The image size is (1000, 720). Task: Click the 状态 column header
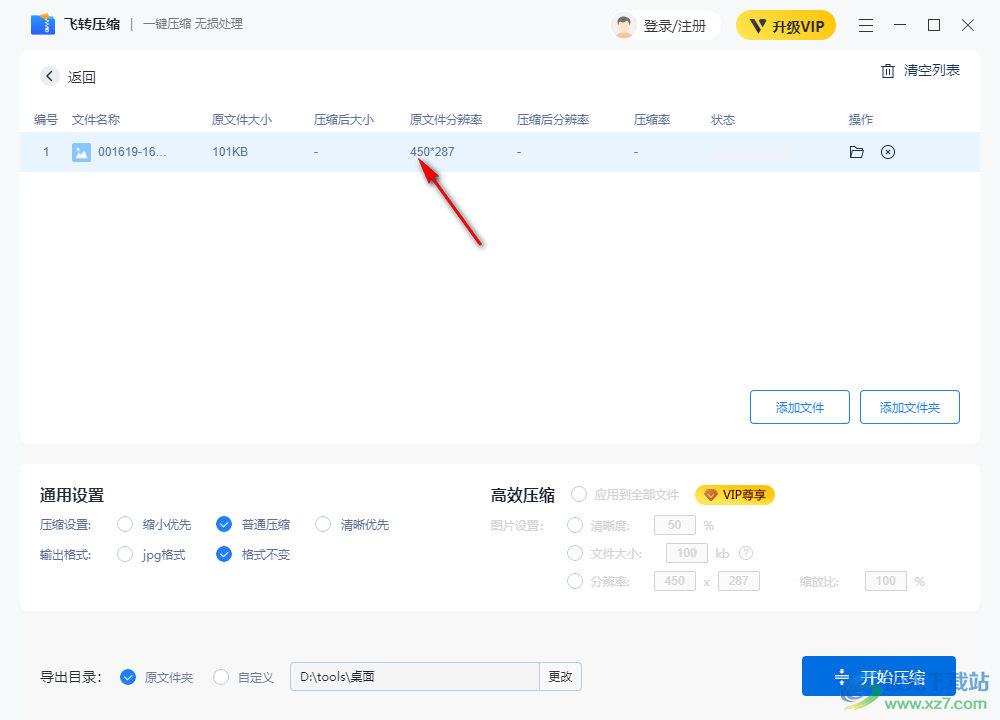click(x=723, y=120)
